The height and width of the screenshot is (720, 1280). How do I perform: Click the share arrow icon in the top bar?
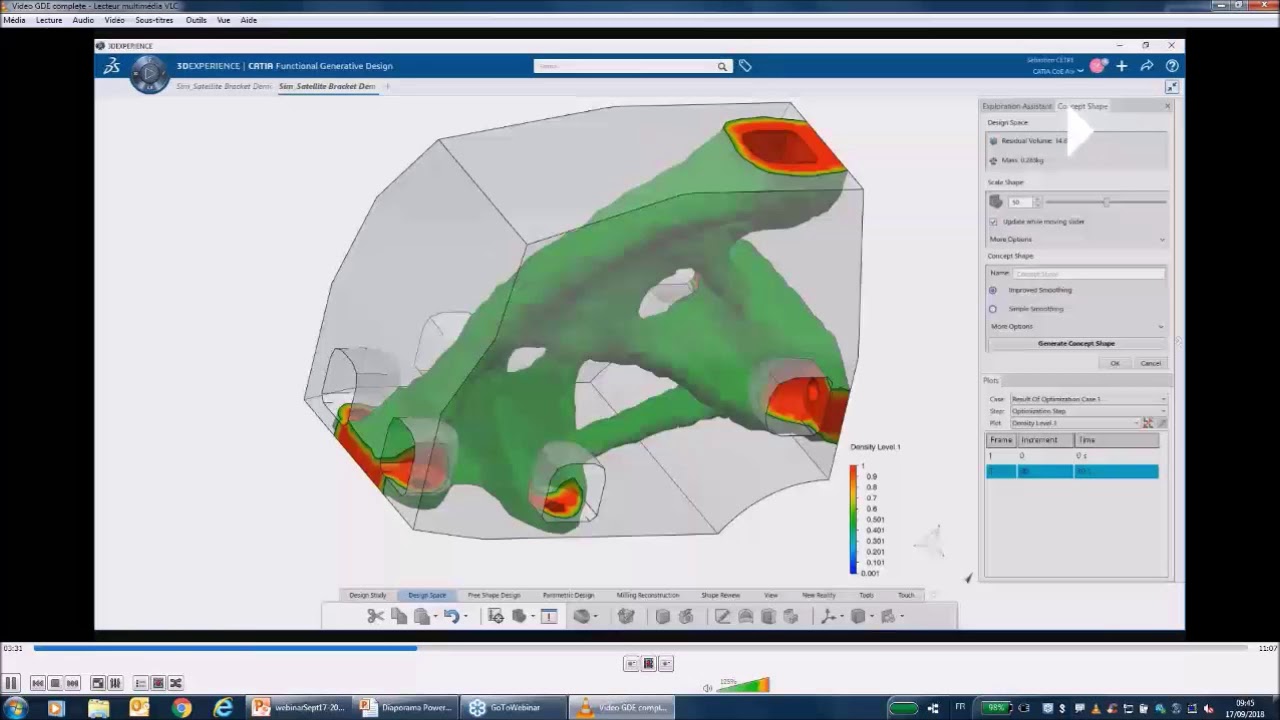pos(1147,66)
